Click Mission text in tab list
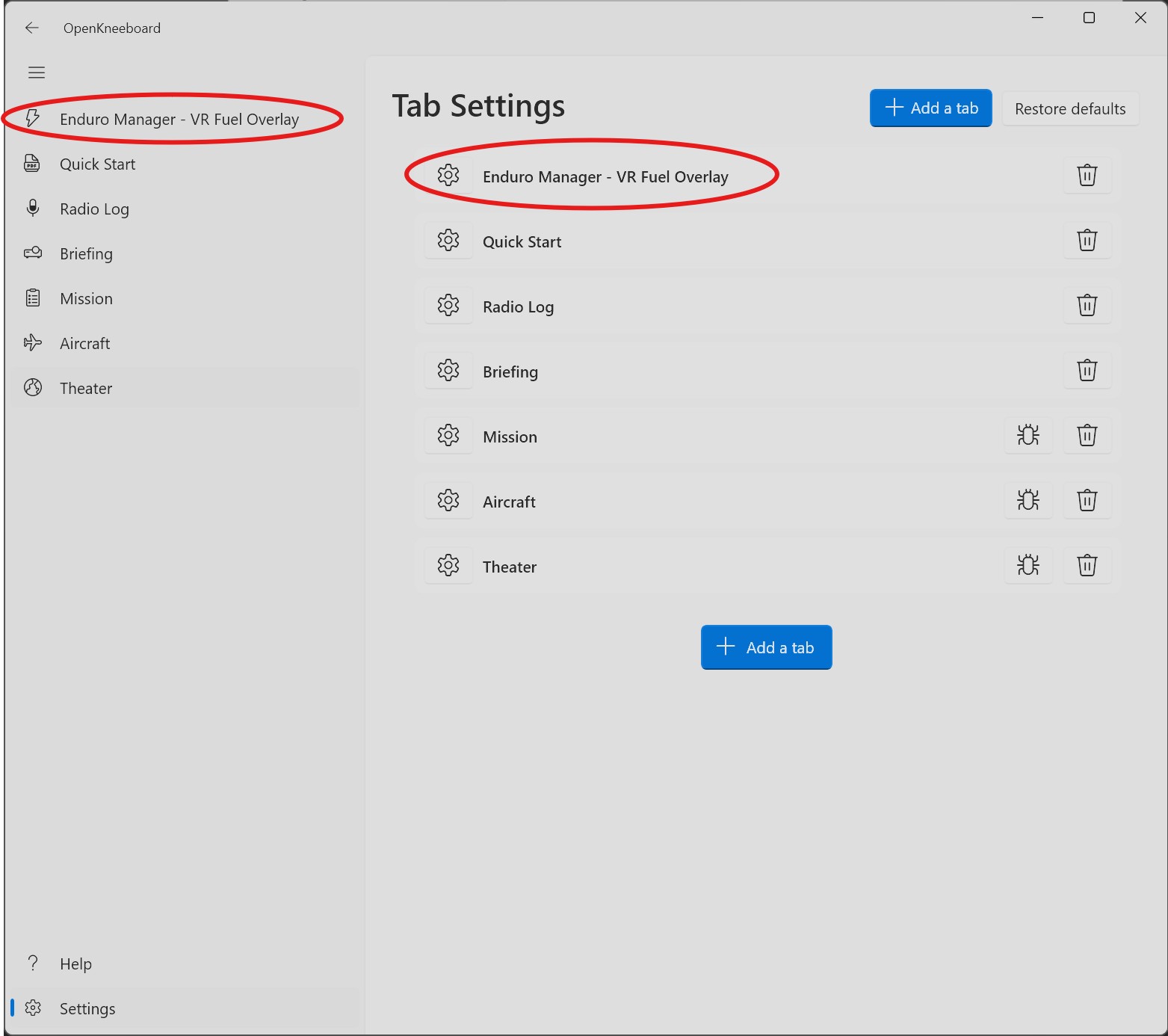 pyautogui.click(x=510, y=437)
